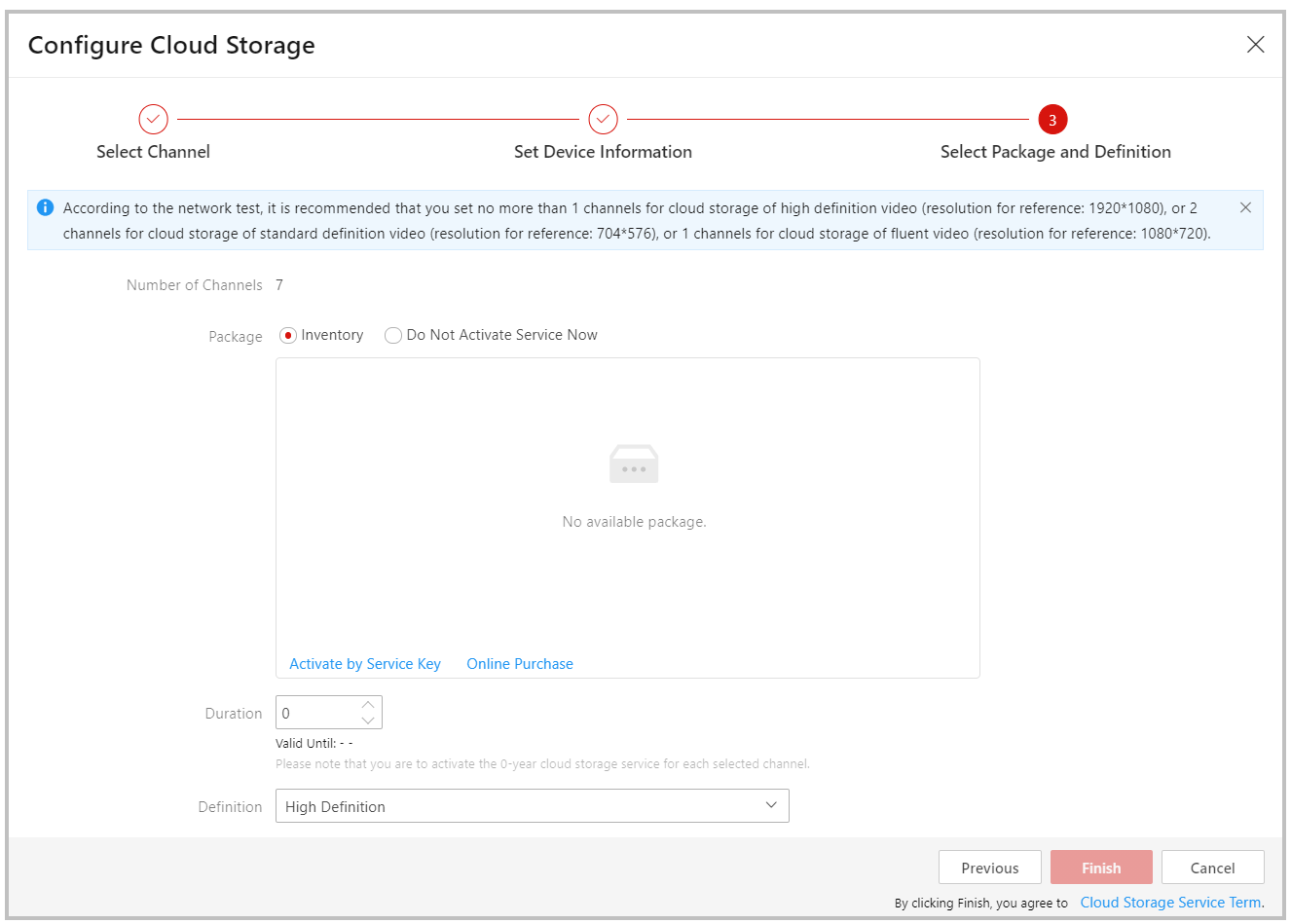Increase Duration with the up arrow
This screenshot has height=924, width=1291.
pyautogui.click(x=368, y=704)
